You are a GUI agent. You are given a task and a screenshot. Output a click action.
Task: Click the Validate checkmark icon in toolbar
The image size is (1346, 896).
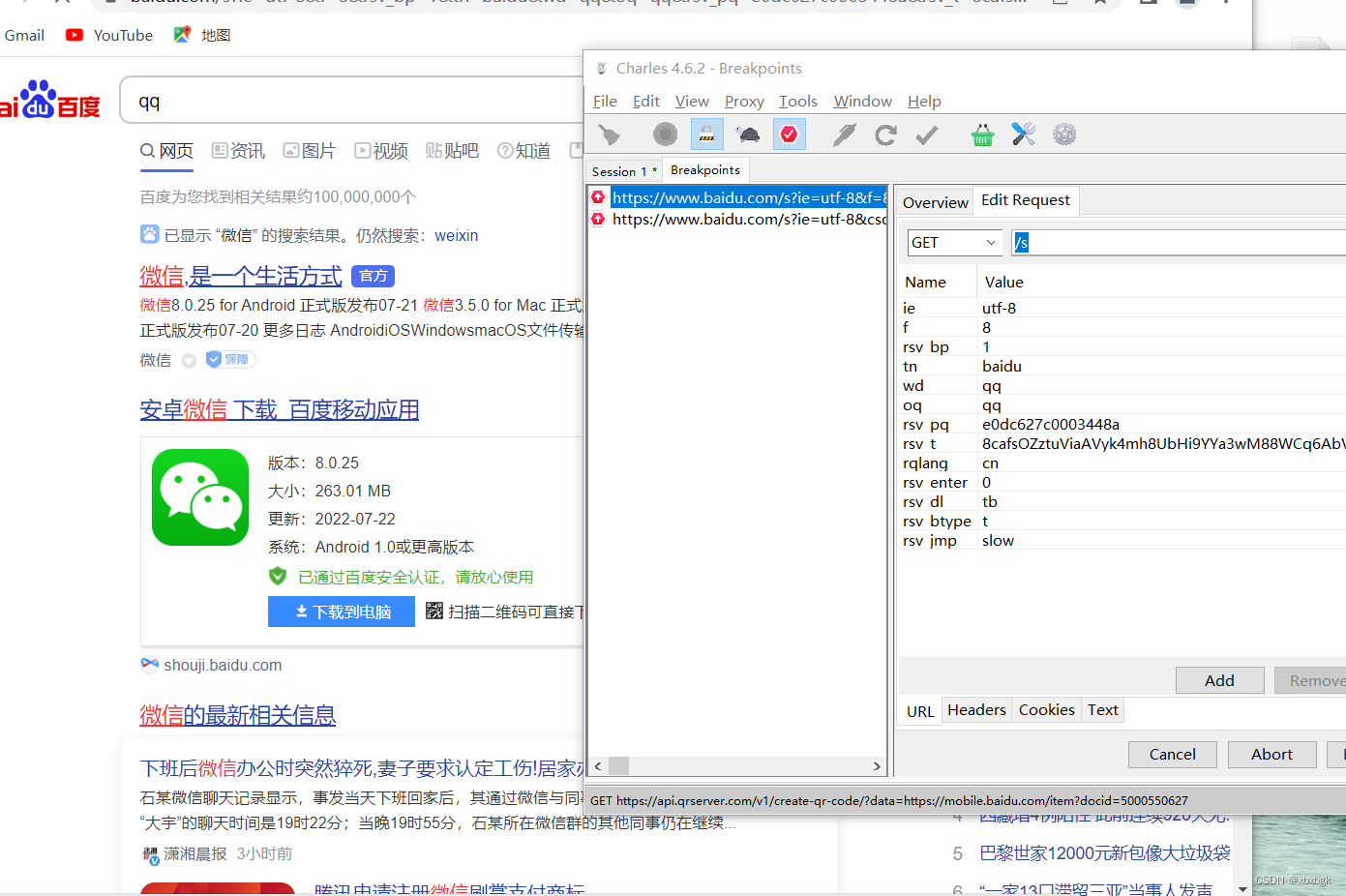point(927,134)
